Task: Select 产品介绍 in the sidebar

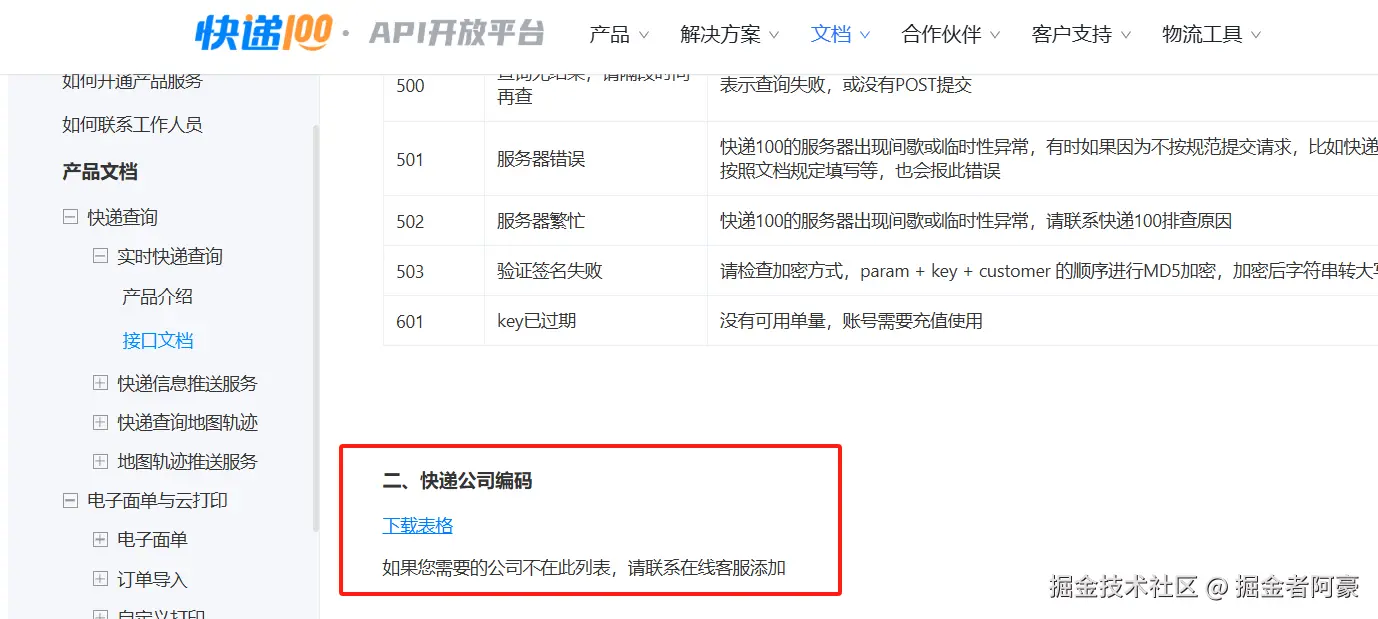Action: coord(158,296)
